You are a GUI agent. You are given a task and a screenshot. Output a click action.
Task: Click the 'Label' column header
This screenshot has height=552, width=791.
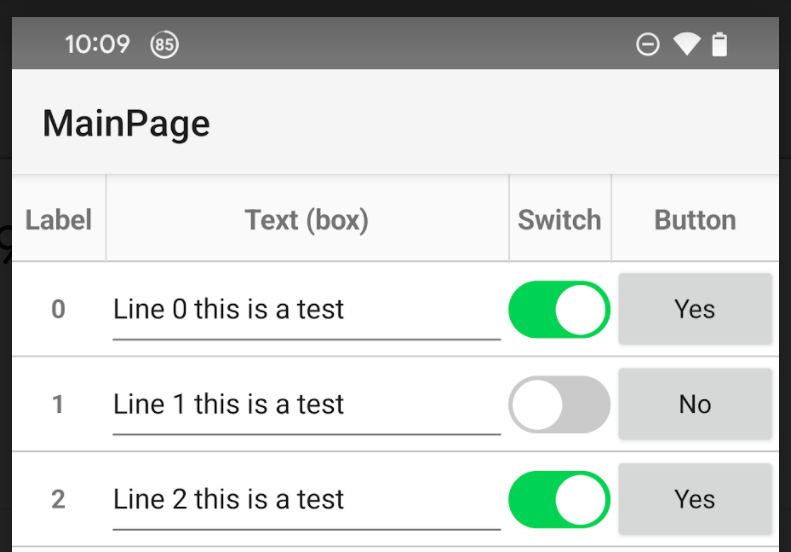point(58,220)
